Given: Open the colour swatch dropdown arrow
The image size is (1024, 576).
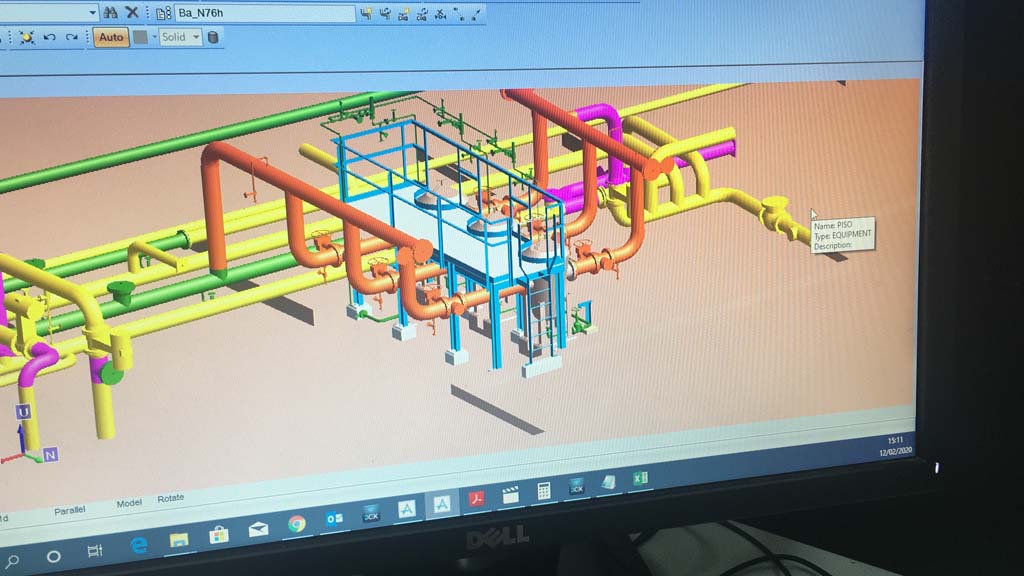Looking at the screenshot, I should click(x=155, y=37).
